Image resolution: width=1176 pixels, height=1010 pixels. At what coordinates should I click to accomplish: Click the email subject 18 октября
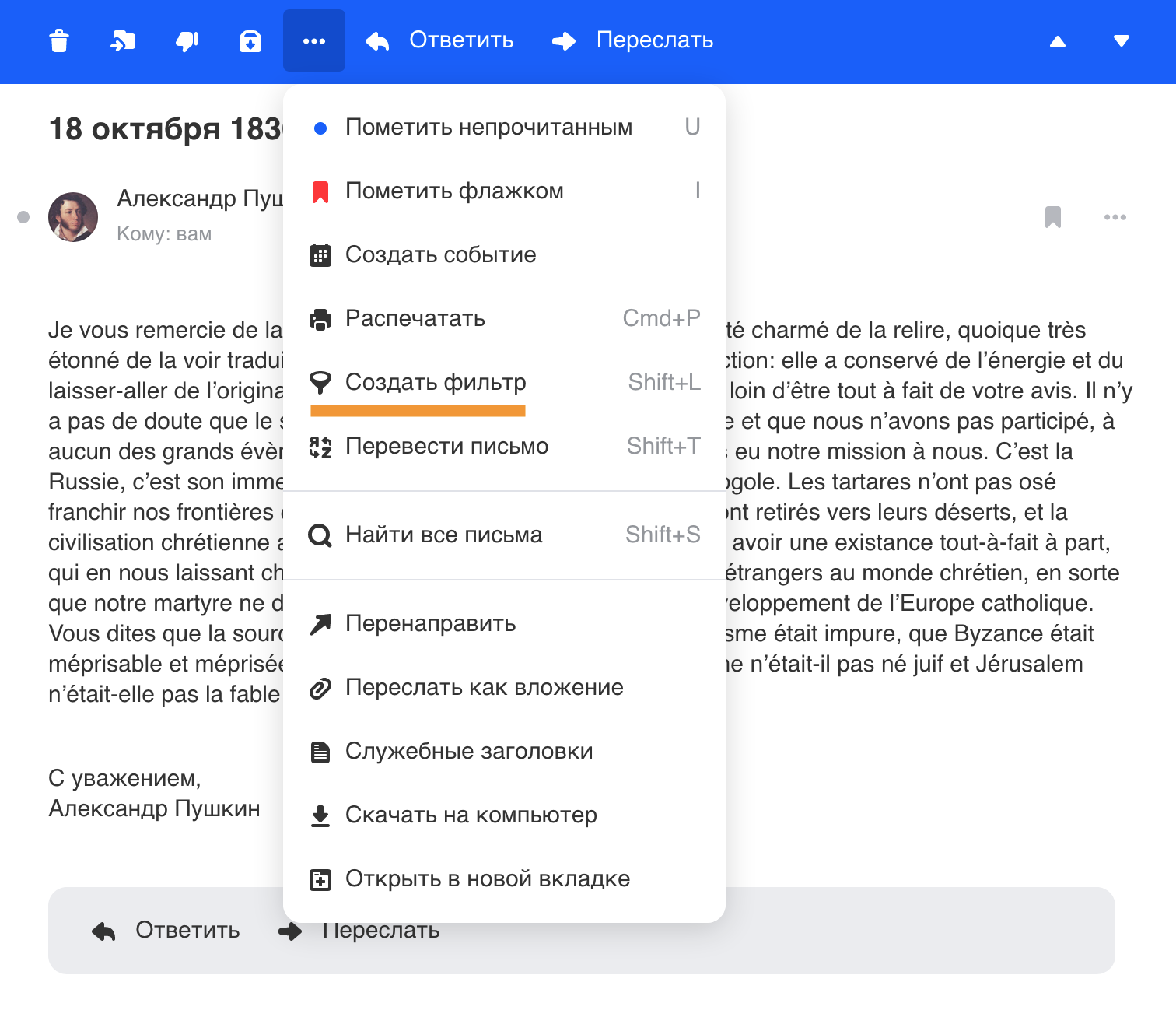(x=166, y=129)
